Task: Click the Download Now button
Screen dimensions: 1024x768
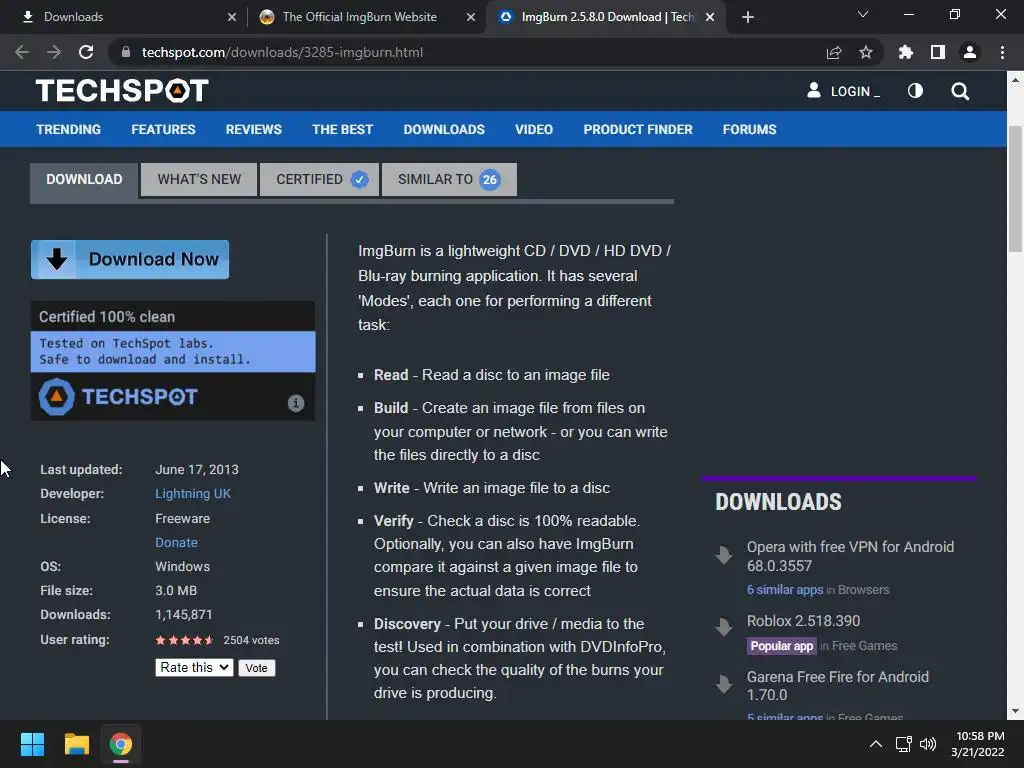Action: (x=130, y=259)
